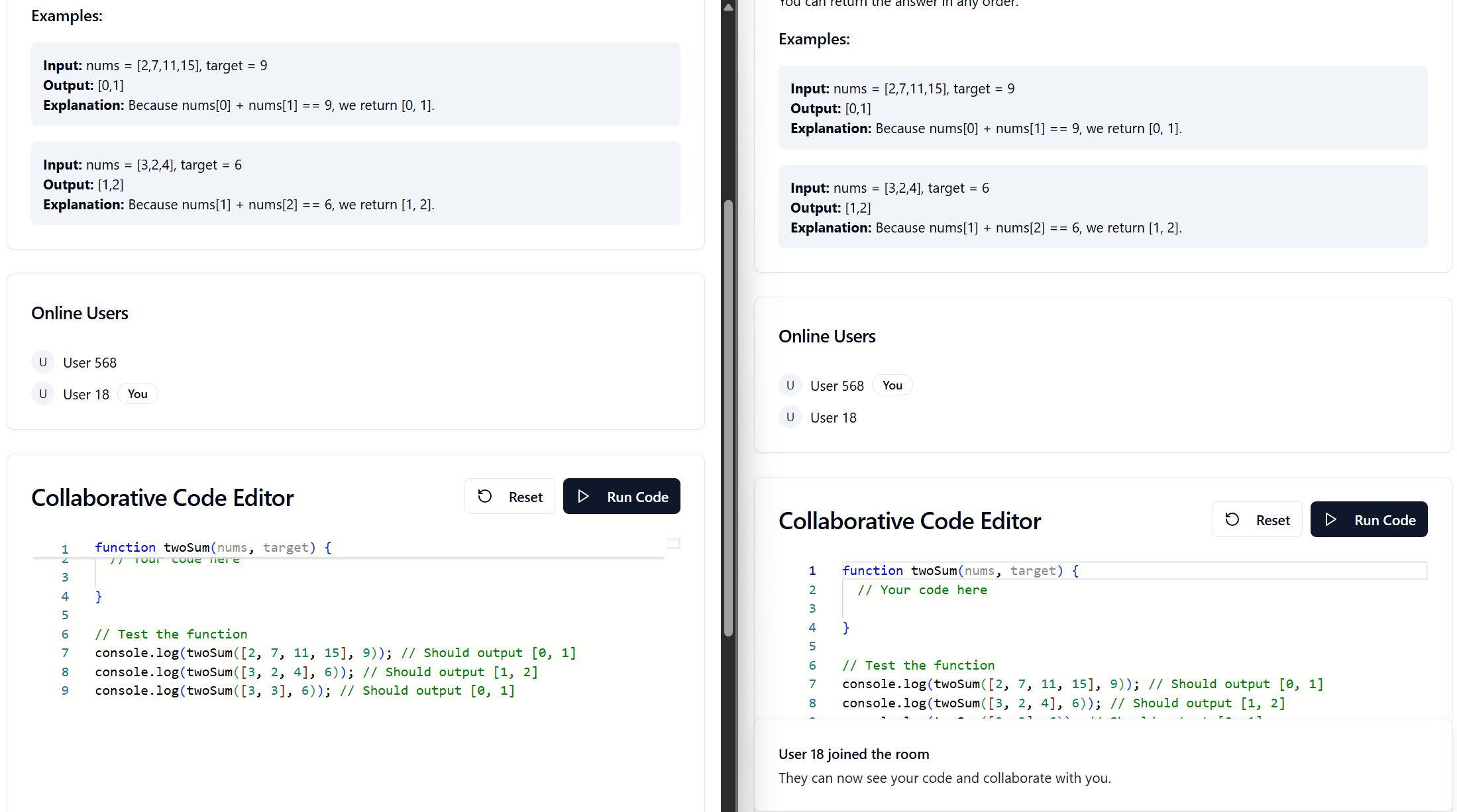Click Reset button in left editor
This screenshot has height=812, width=1457.
click(x=509, y=497)
